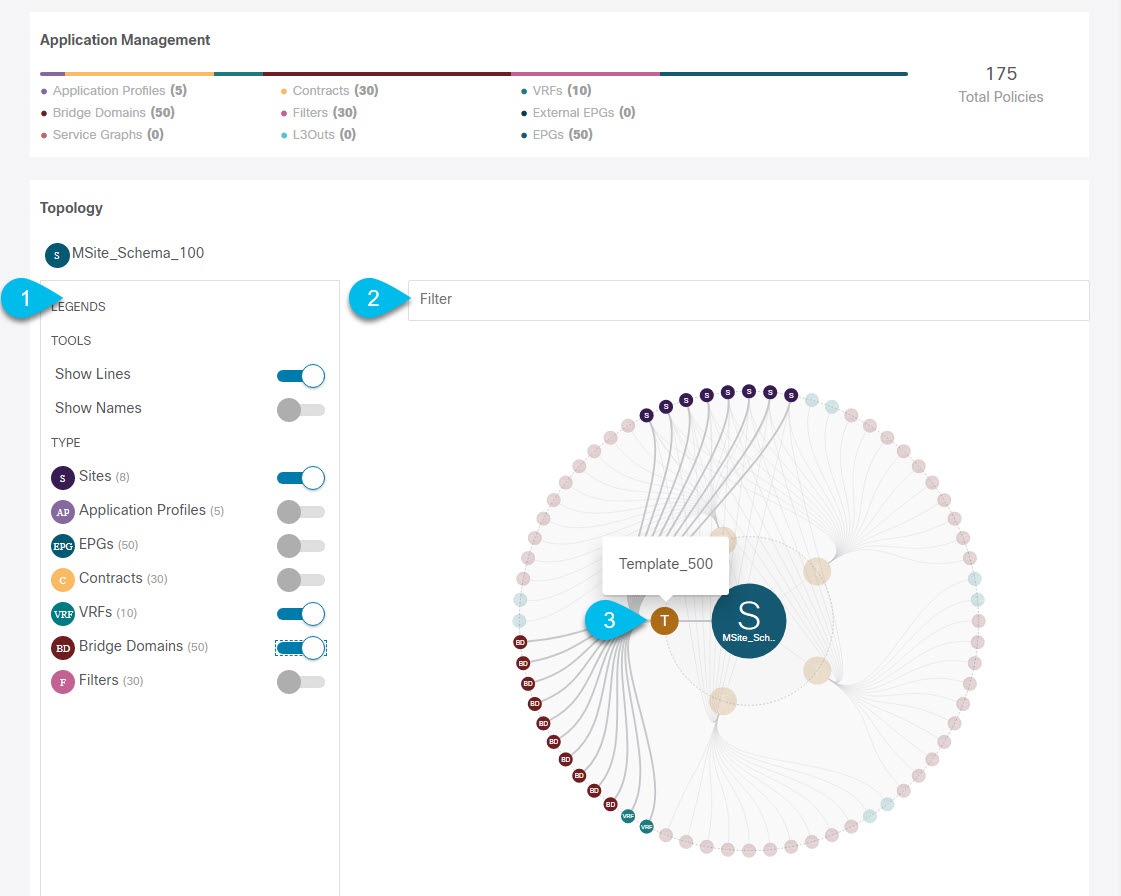Click the Topology section heading

pyautogui.click(x=71, y=208)
